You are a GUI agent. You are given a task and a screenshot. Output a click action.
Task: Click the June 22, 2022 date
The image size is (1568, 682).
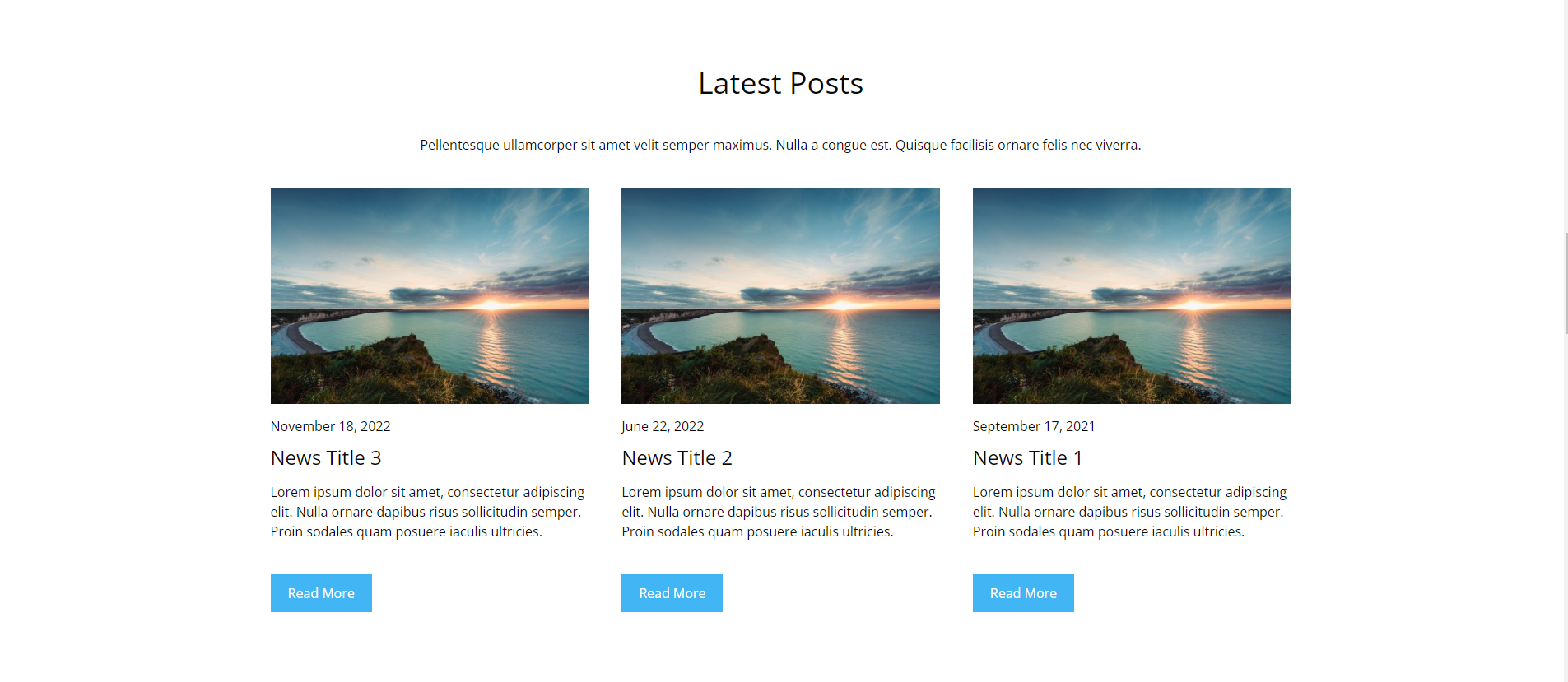tap(663, 426)
